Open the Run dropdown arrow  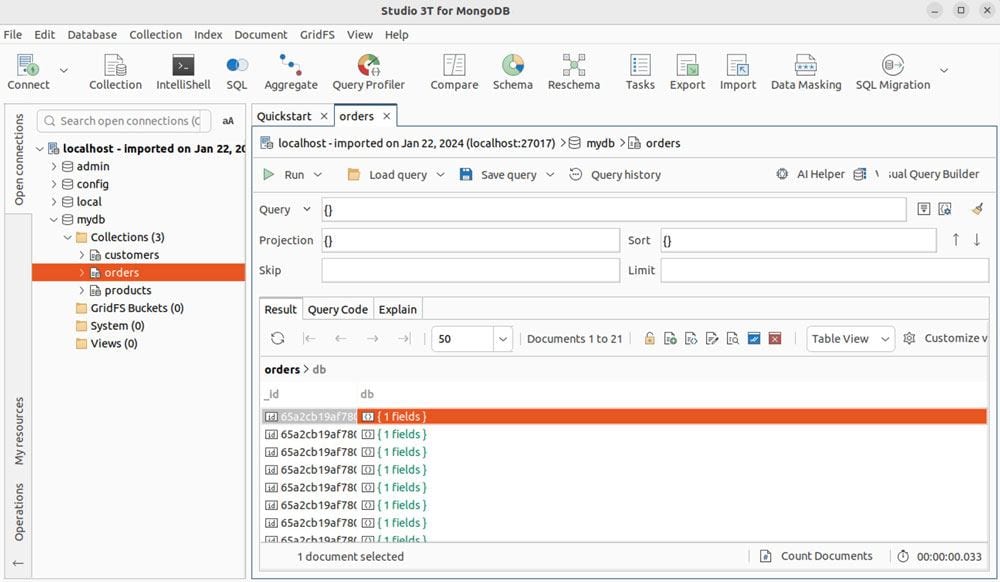point(318,175)
